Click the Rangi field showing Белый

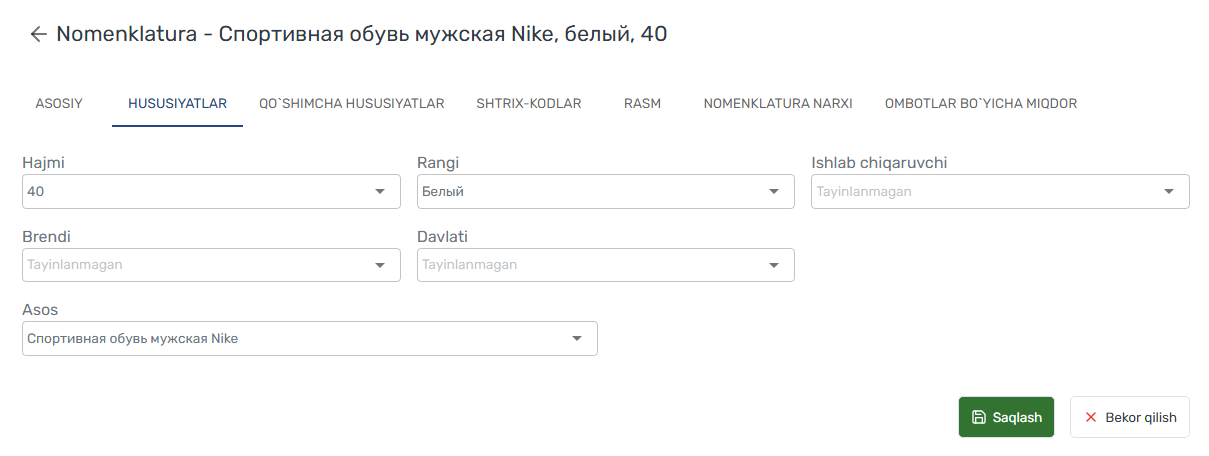[x=606, y=192]
